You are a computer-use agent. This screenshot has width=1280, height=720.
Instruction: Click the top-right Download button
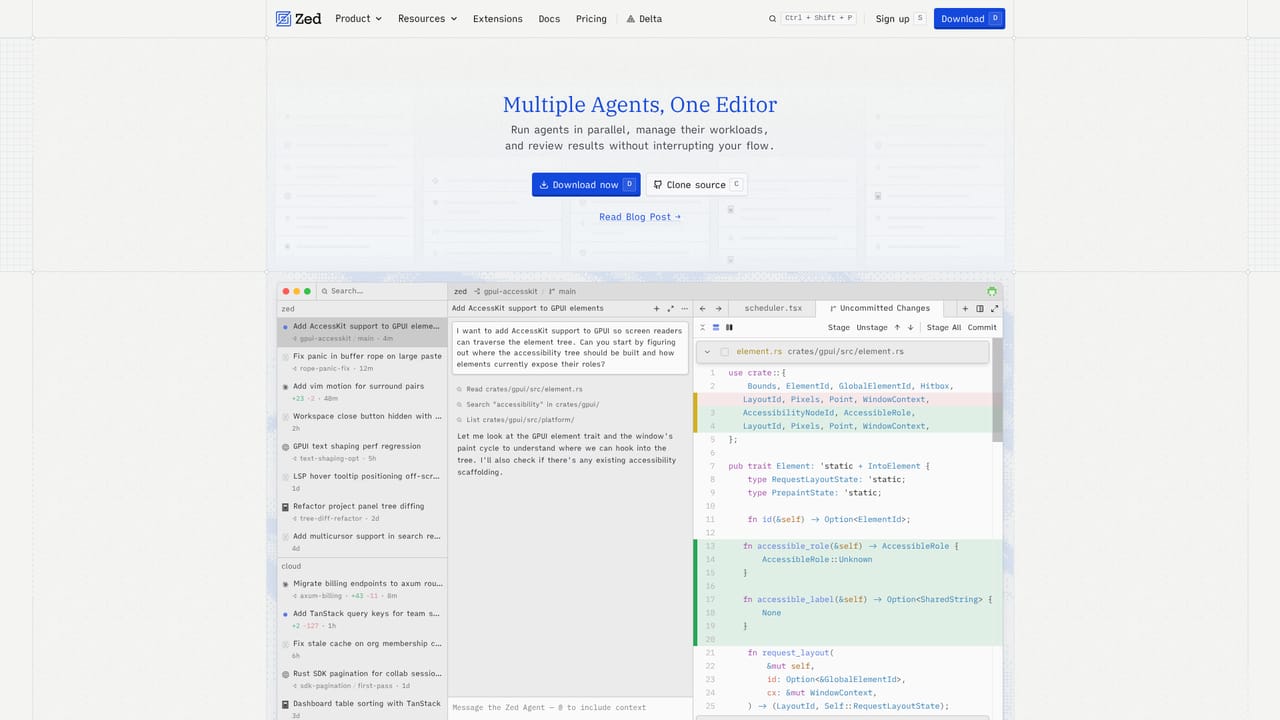969,18
